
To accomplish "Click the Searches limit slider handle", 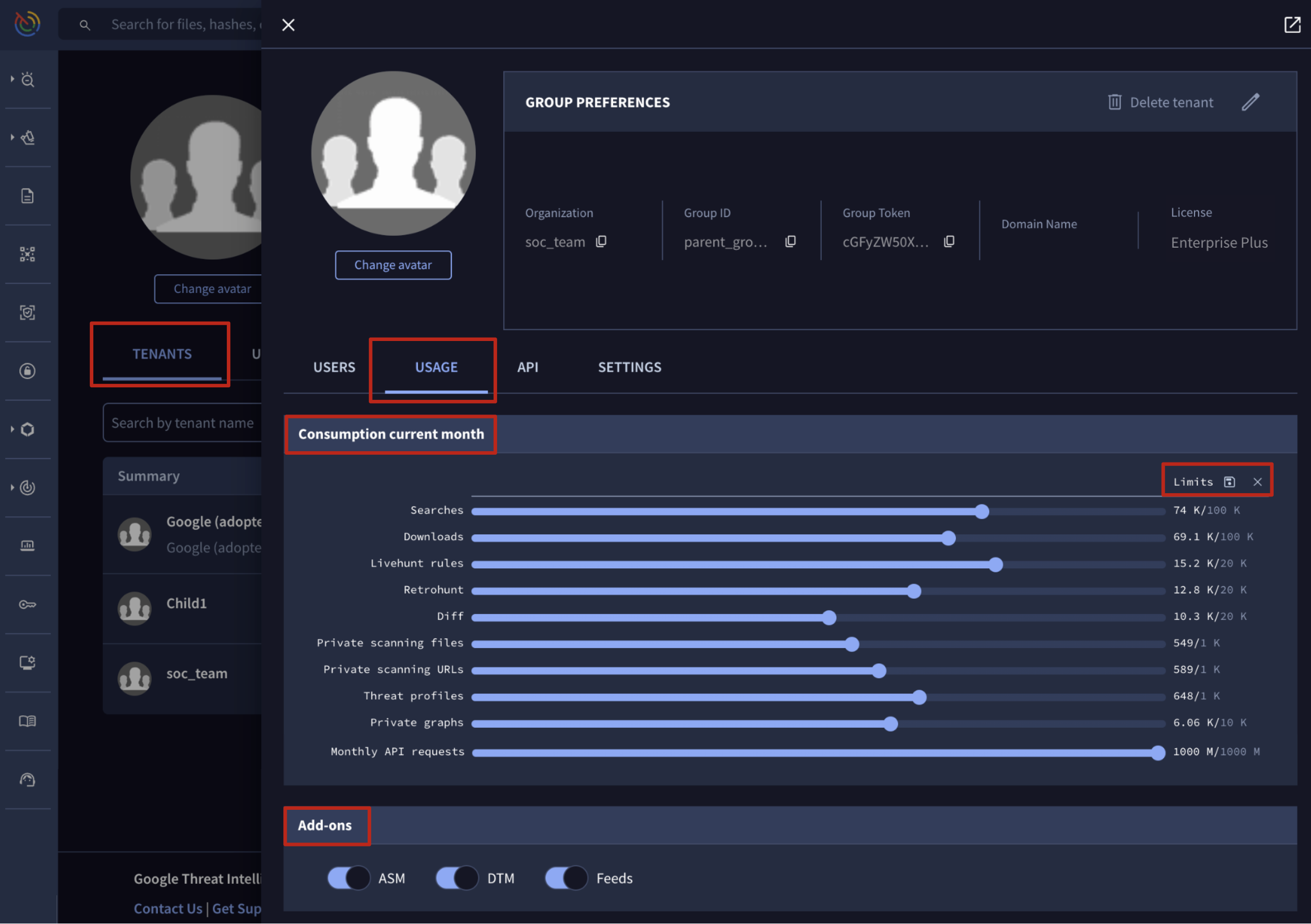I will (981, 511).
